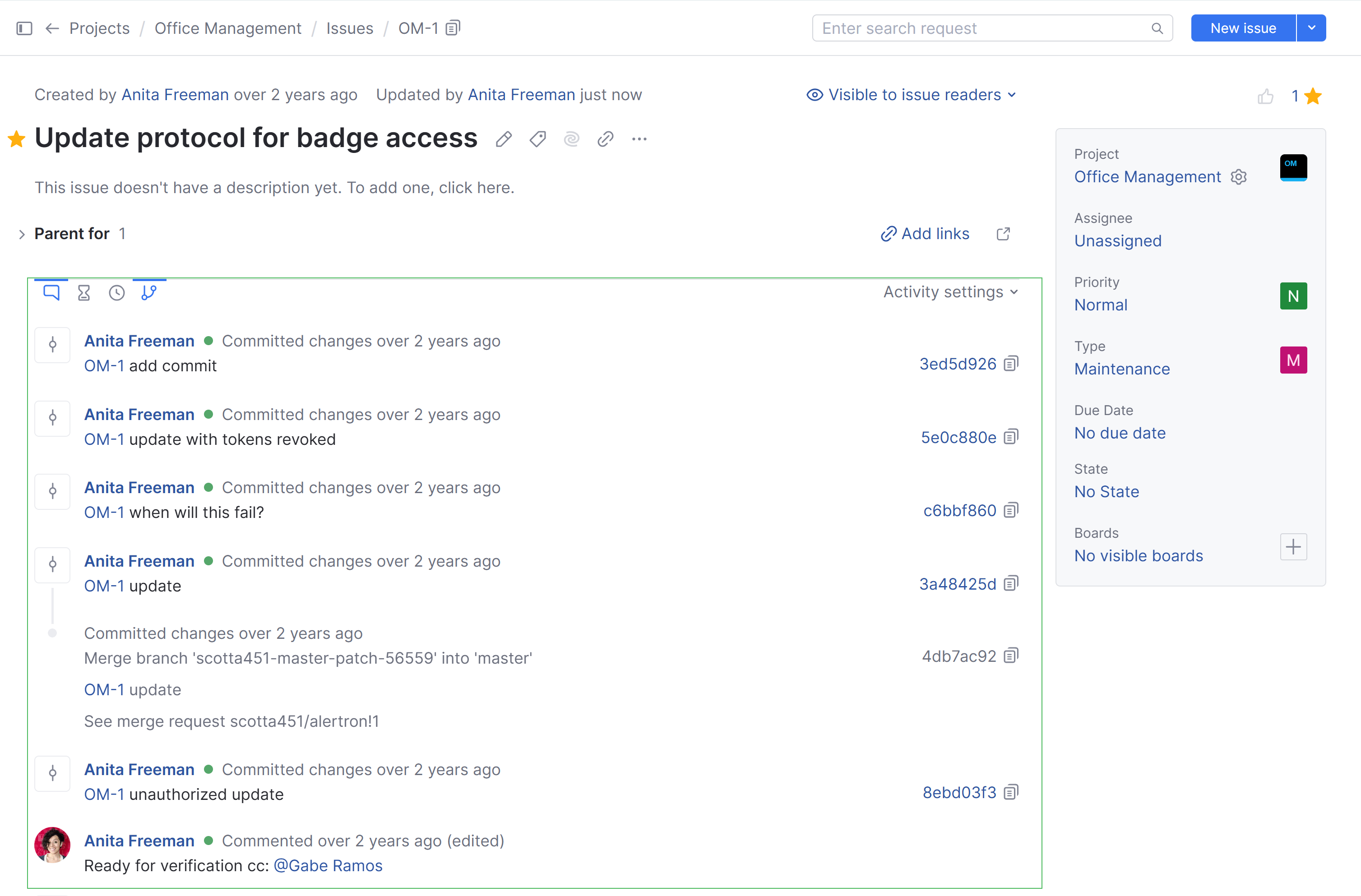Click the magenta Maintenance type badge

coord(1293,360)
